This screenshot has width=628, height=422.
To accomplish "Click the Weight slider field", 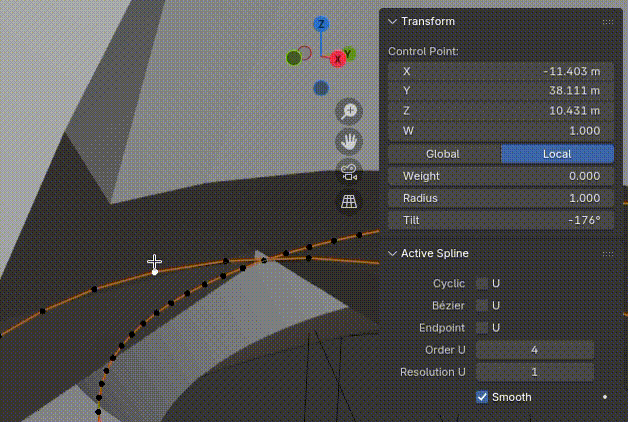I will click(x=500, y=176).
